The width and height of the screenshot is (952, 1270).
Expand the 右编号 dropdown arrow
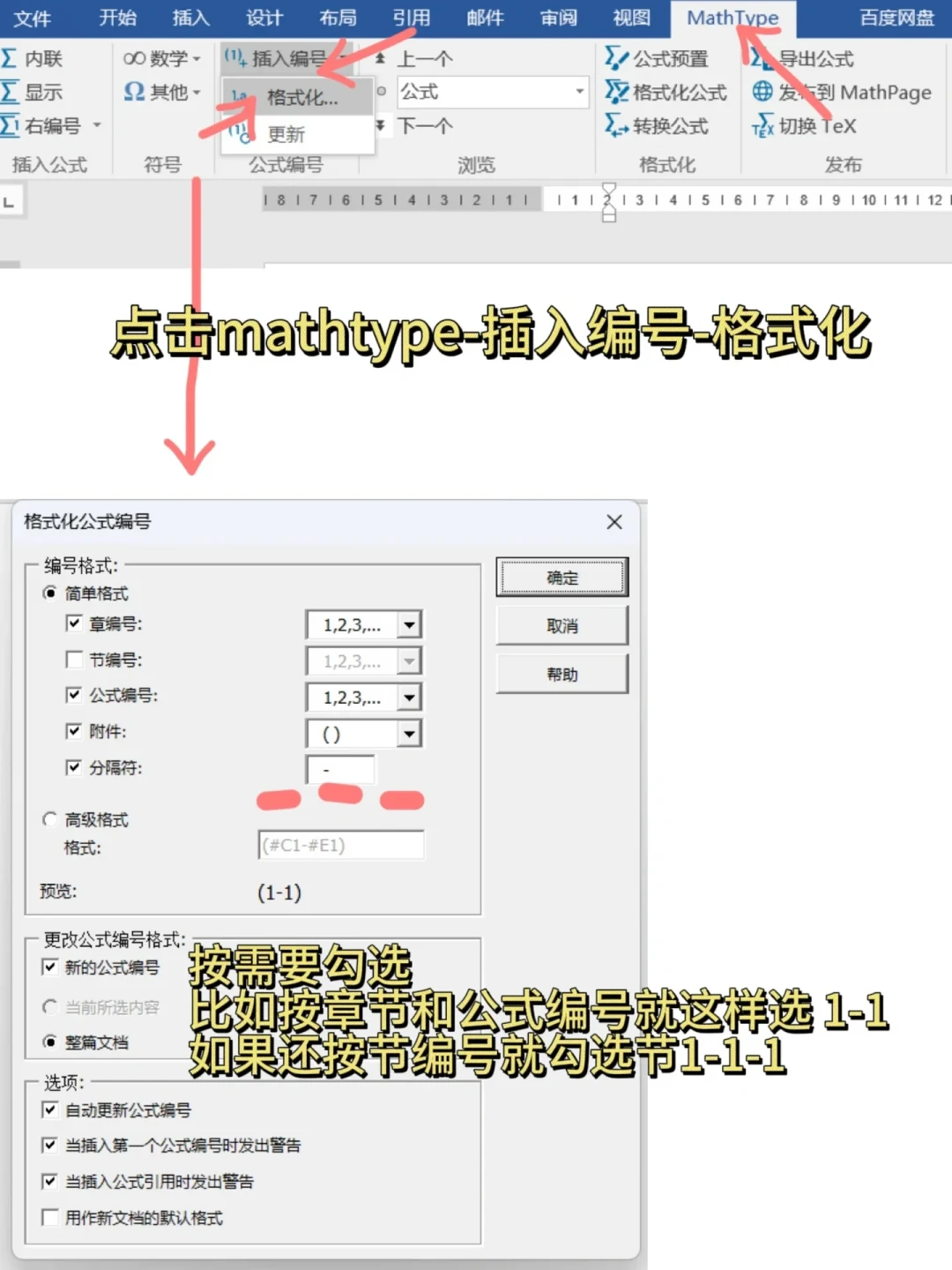click(97, 125)
